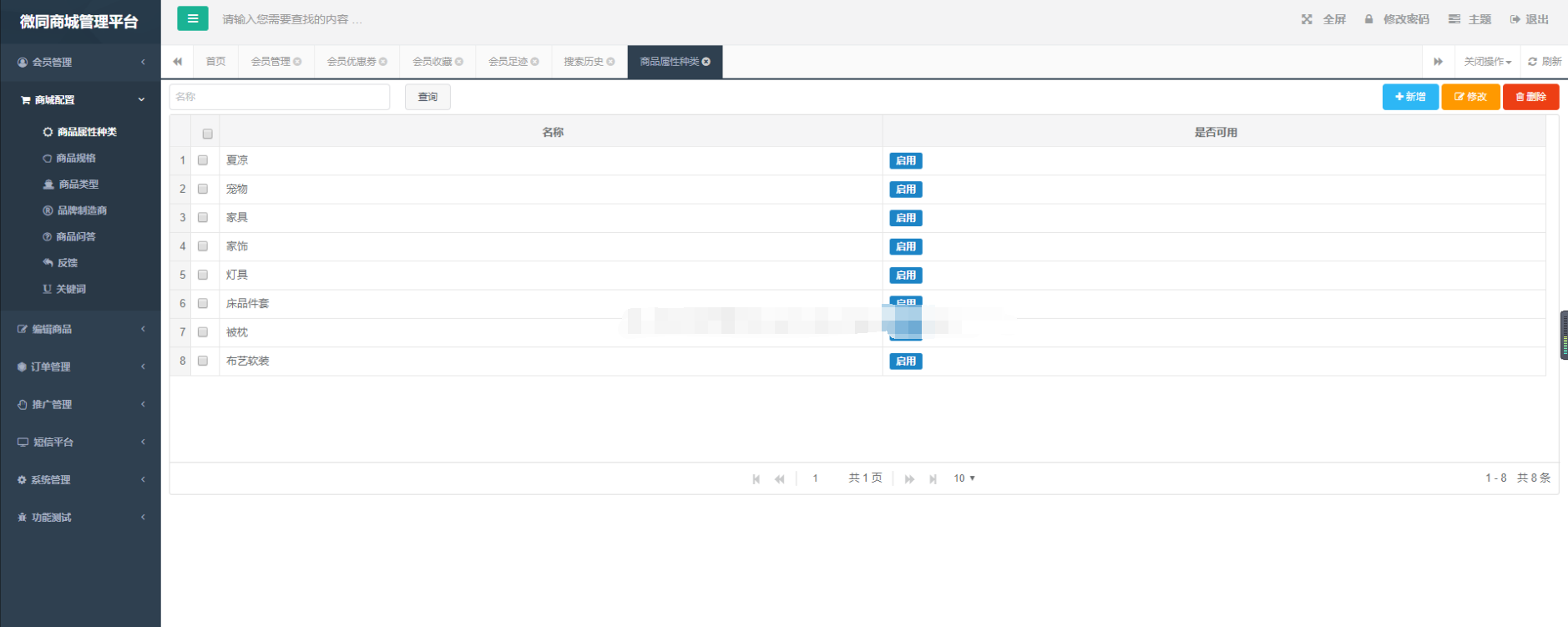Open the page size 10 dropdown
This screenshot has width=1568, height=627.
coord(964,478)
